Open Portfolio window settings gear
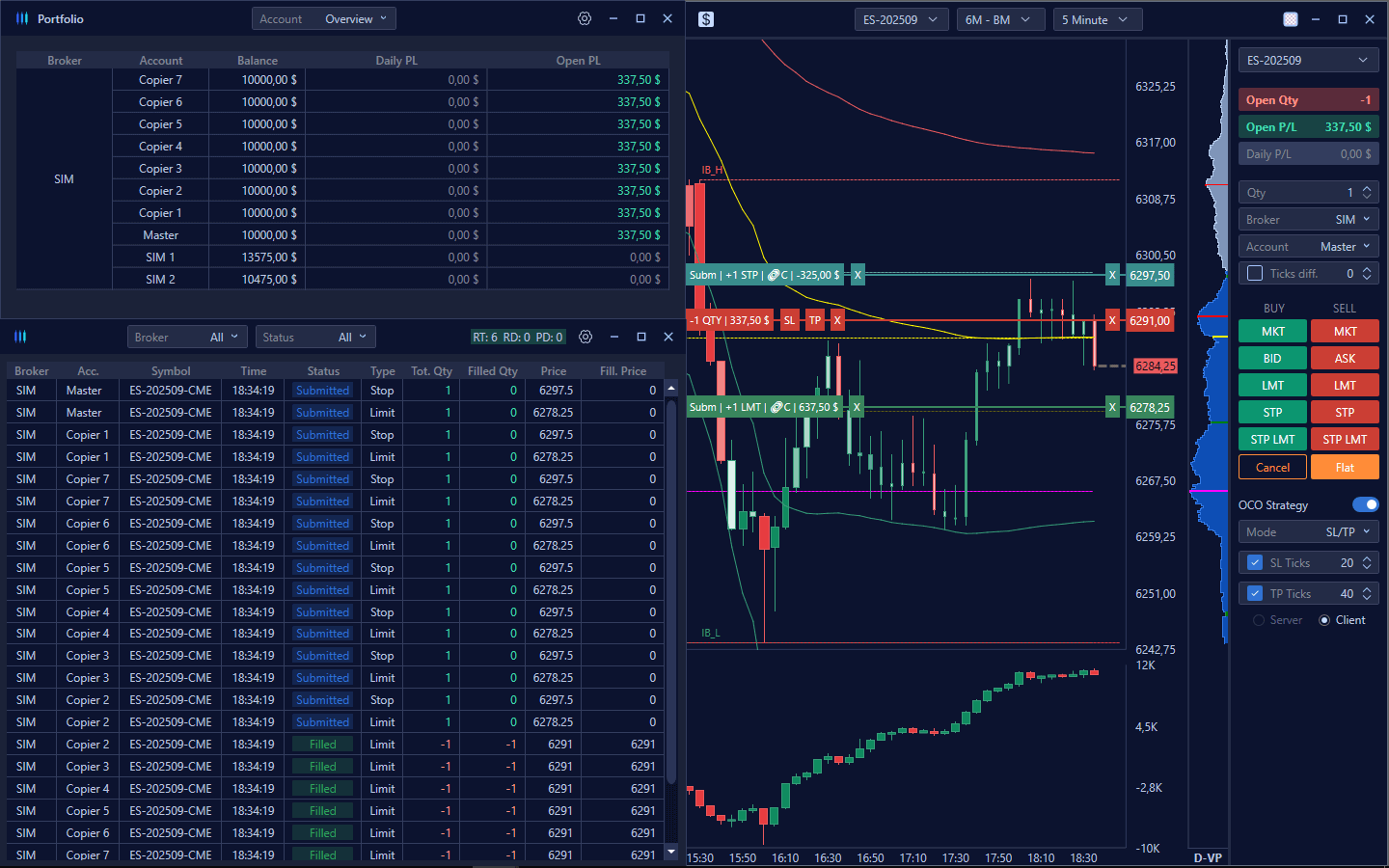Screen dimensions: 1389x868 coord(585,18)
